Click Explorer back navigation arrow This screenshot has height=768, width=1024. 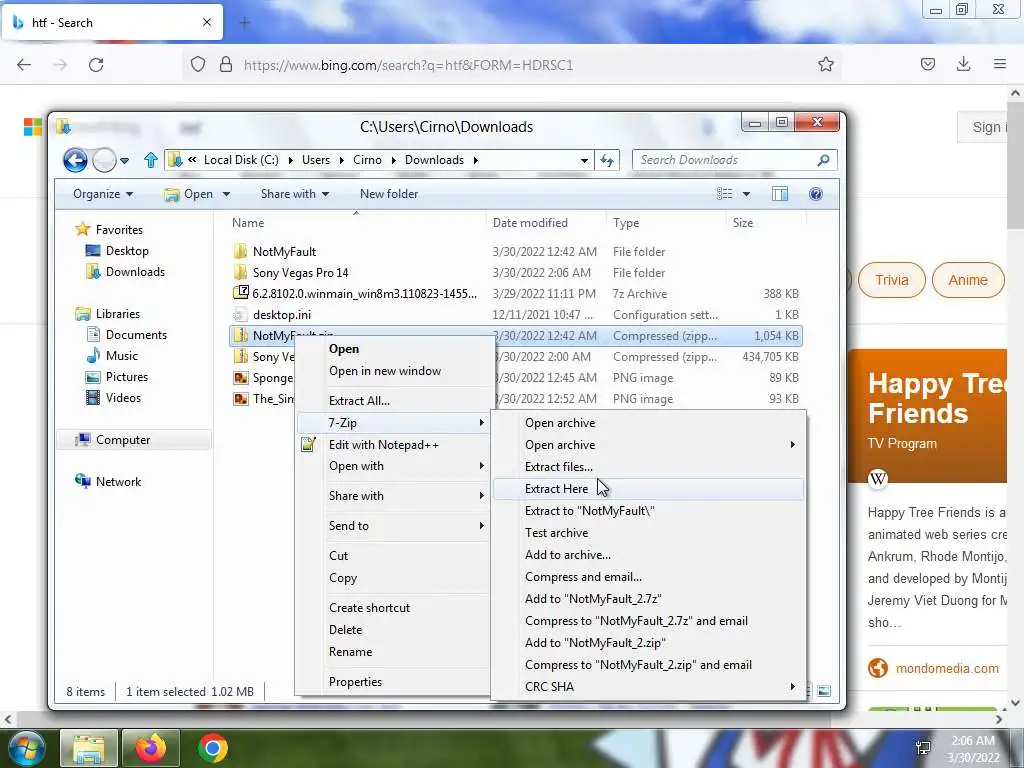(75, 160)
